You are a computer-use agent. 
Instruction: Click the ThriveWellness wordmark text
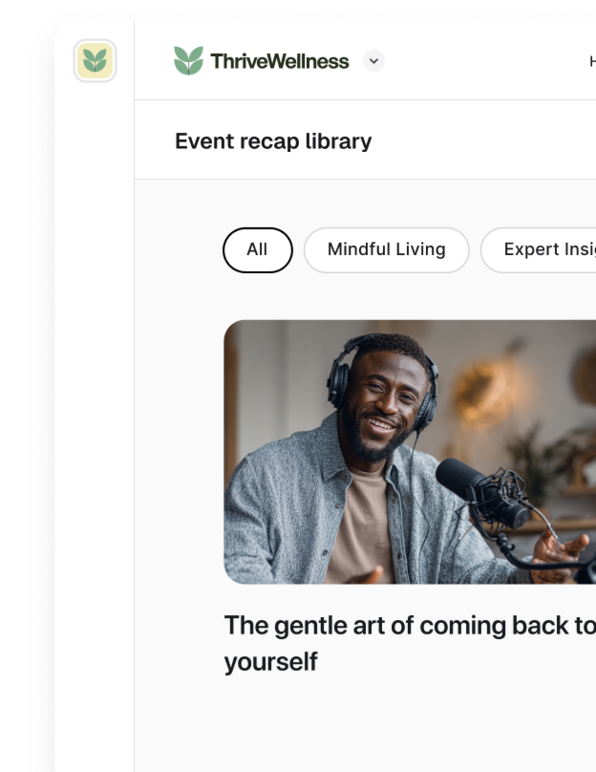click(280, 62)
